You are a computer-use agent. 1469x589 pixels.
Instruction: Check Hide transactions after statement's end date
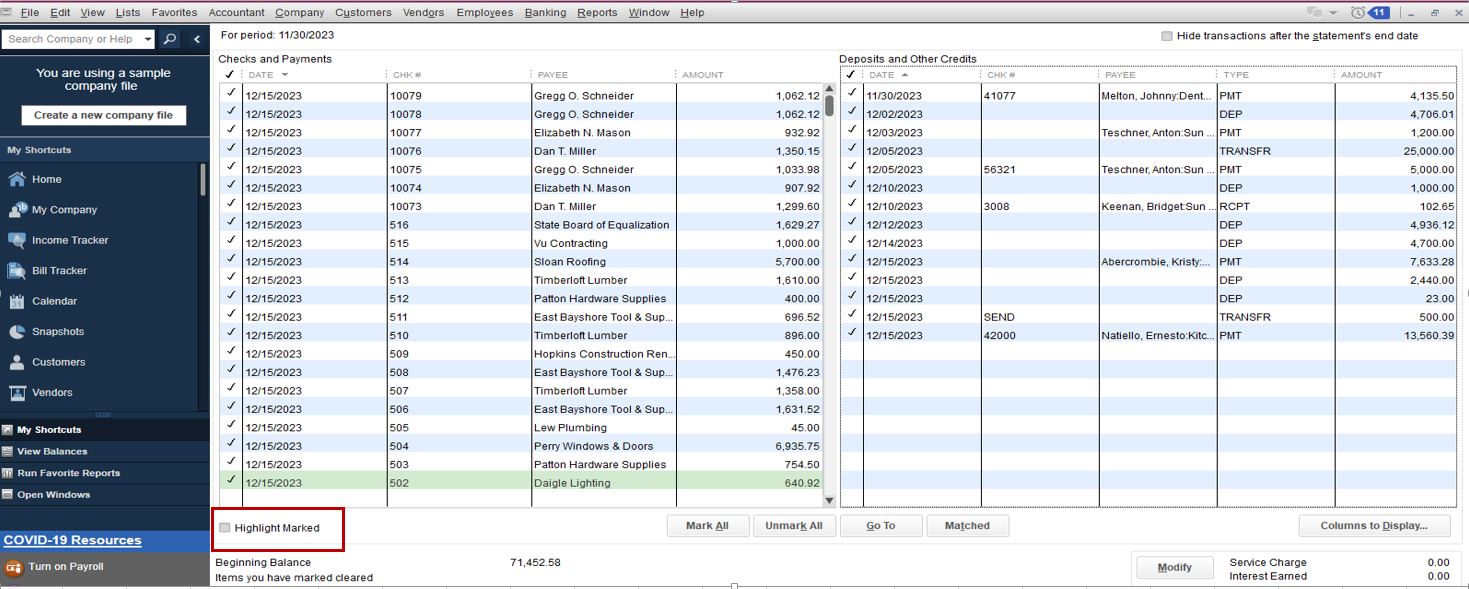click(x=1165, y=35)
